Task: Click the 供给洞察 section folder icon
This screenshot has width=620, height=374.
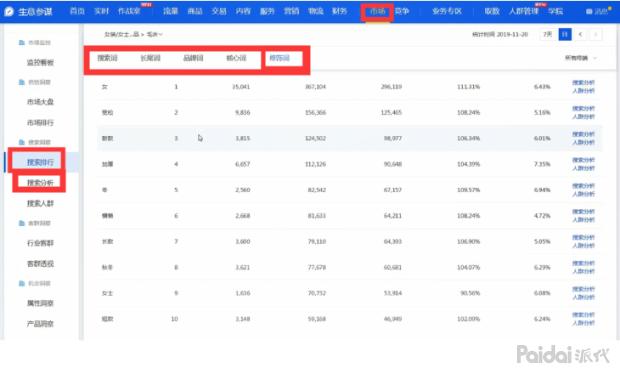Action: pos(22,82)
